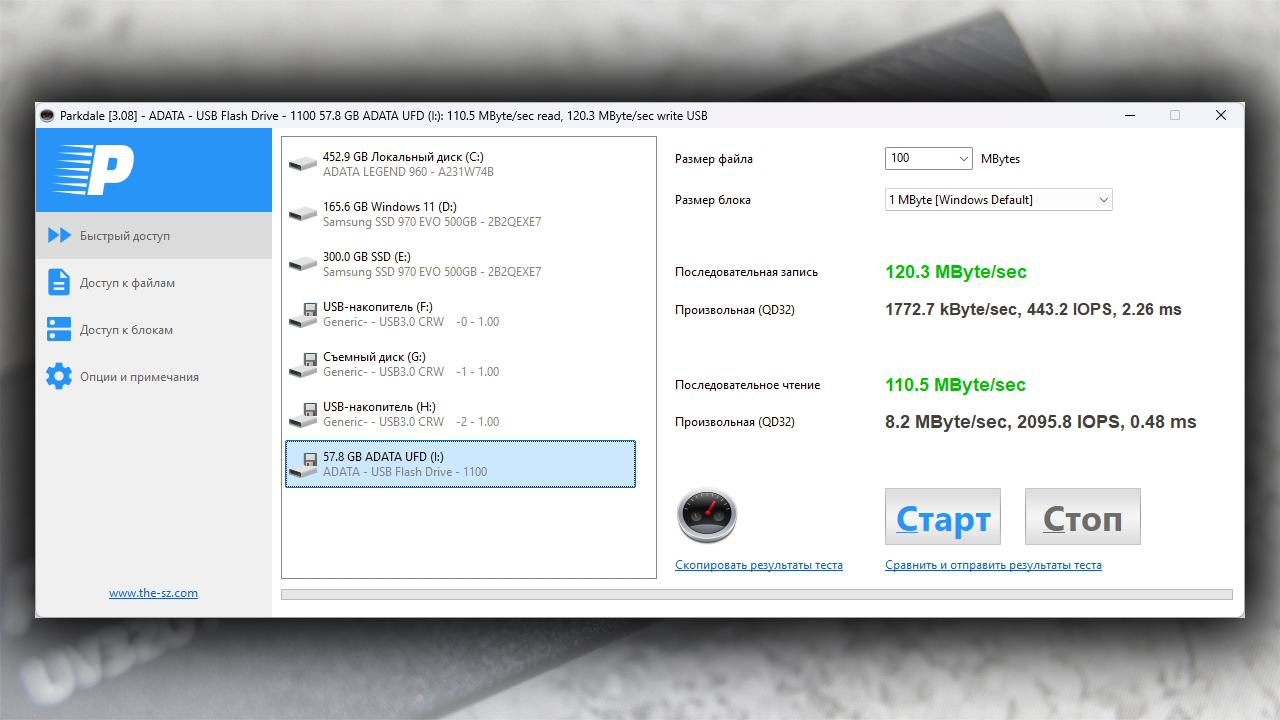Minimize the Parkdale window
This screenshot has width=1280, height=720.
click(x=1129, y=116)
